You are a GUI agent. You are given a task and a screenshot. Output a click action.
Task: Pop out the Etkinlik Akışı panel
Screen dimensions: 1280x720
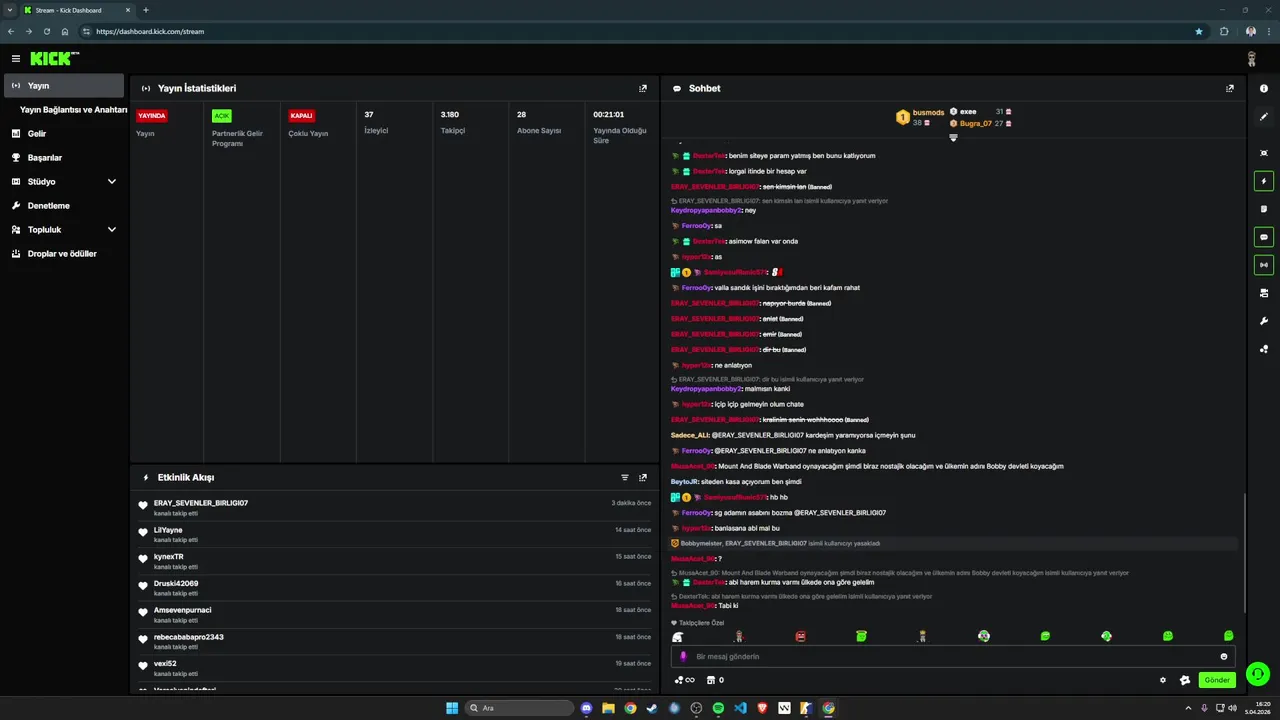[x=643, y=478]
